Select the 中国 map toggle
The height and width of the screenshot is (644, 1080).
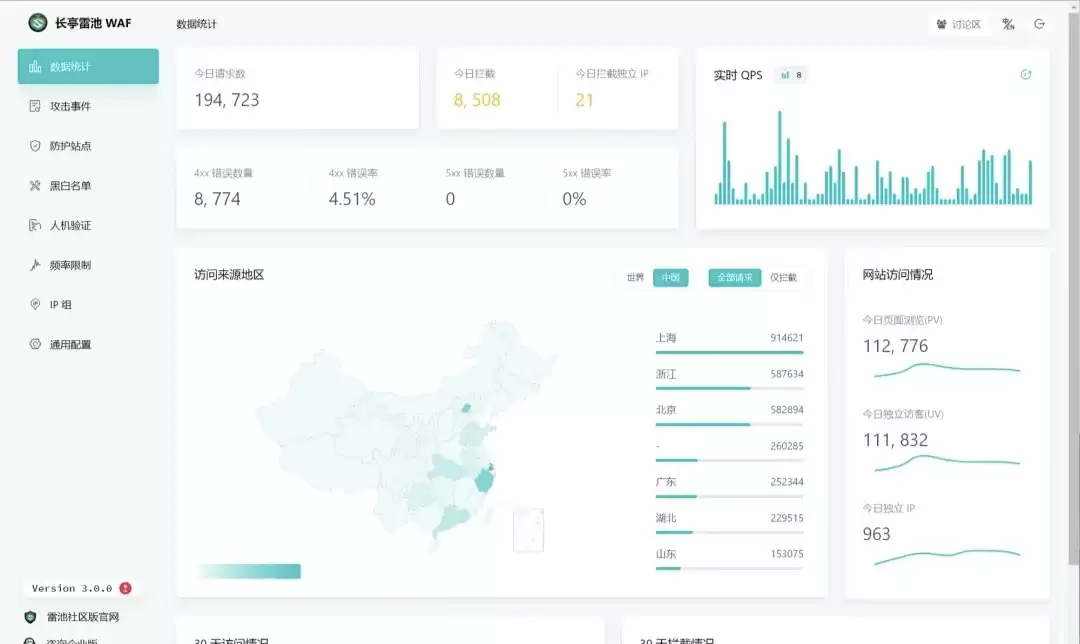click(670, 278)
